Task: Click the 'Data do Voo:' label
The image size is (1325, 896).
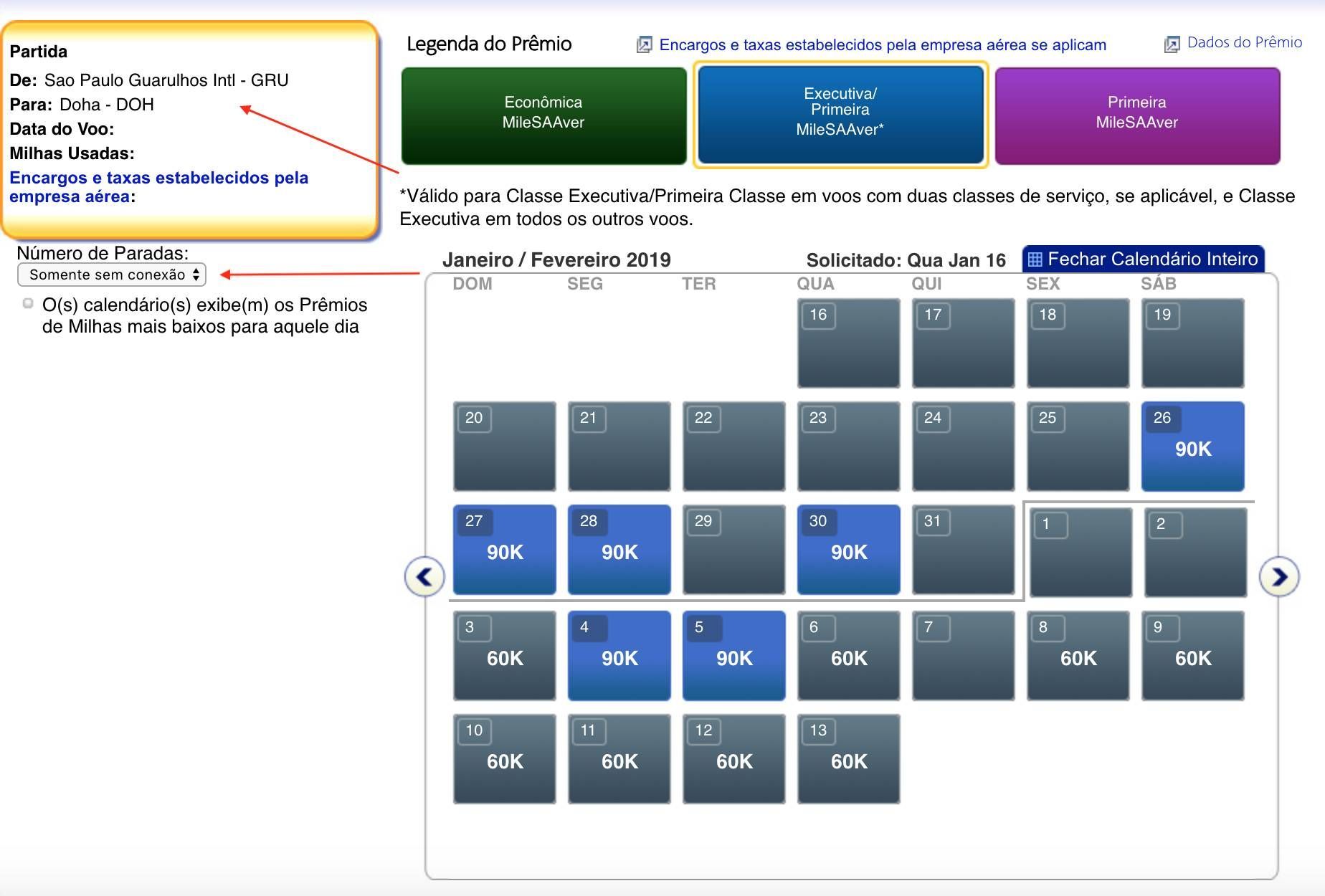Action: click(x=62, y=129)
